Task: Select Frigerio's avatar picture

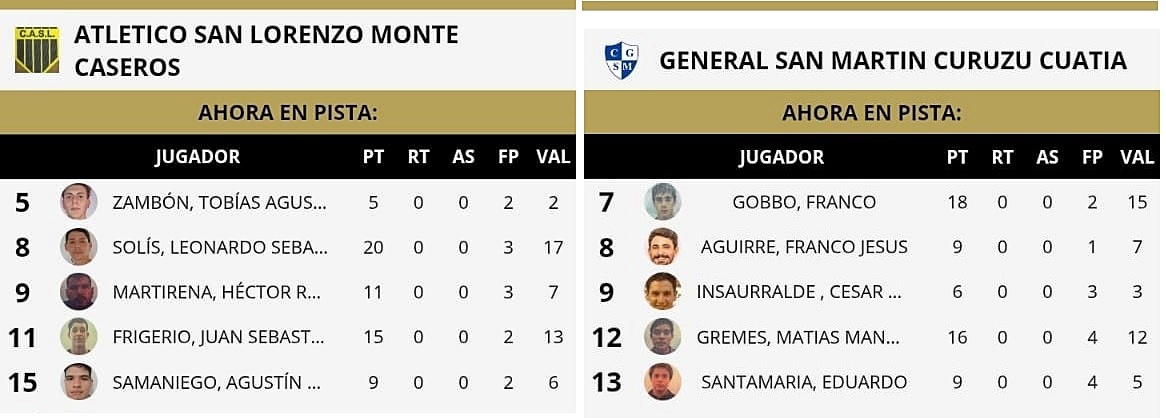Action: click(x=78, y=337)
